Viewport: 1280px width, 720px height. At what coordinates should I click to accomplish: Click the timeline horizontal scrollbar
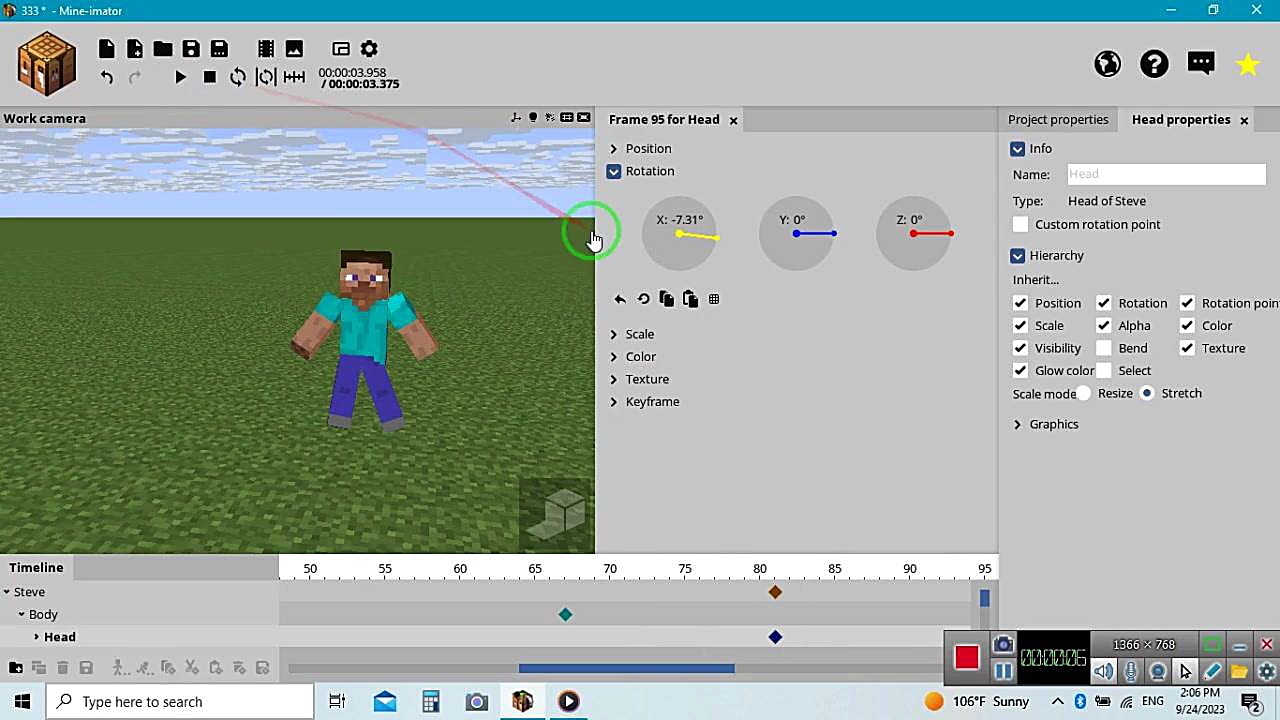[626, 668]
